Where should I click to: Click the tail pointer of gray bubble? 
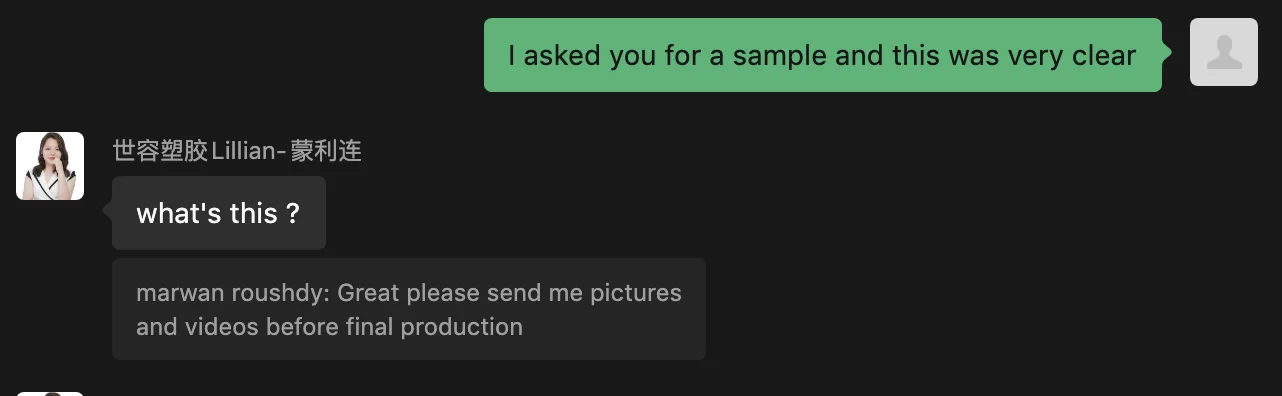click(108, 210)
